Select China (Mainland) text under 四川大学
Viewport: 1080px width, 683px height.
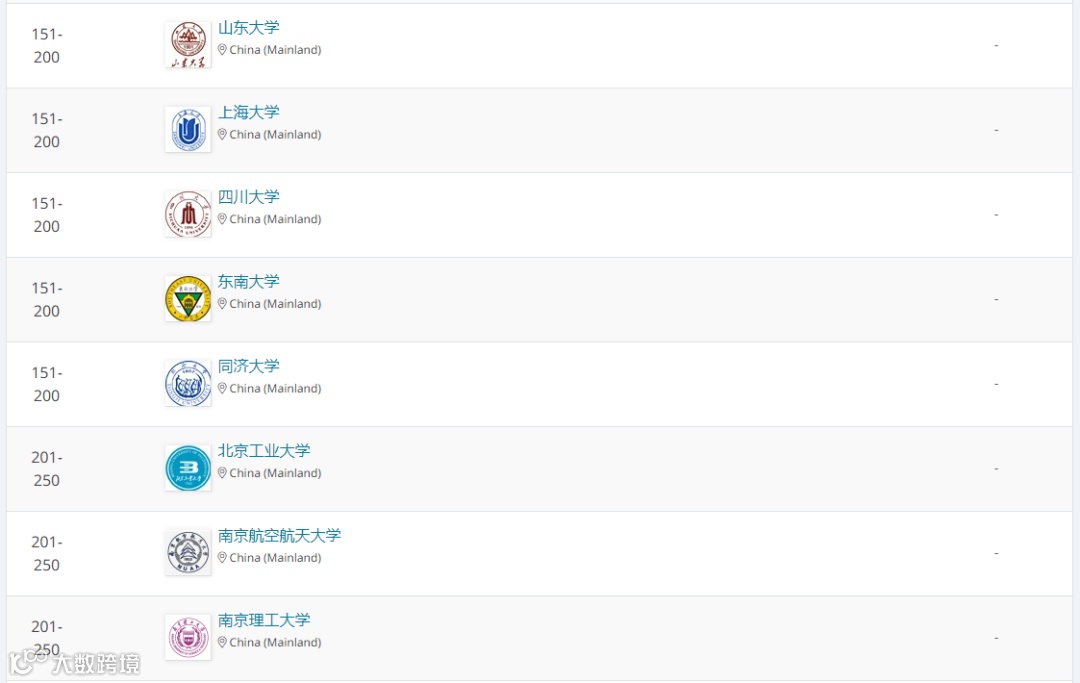coord(276,220)
